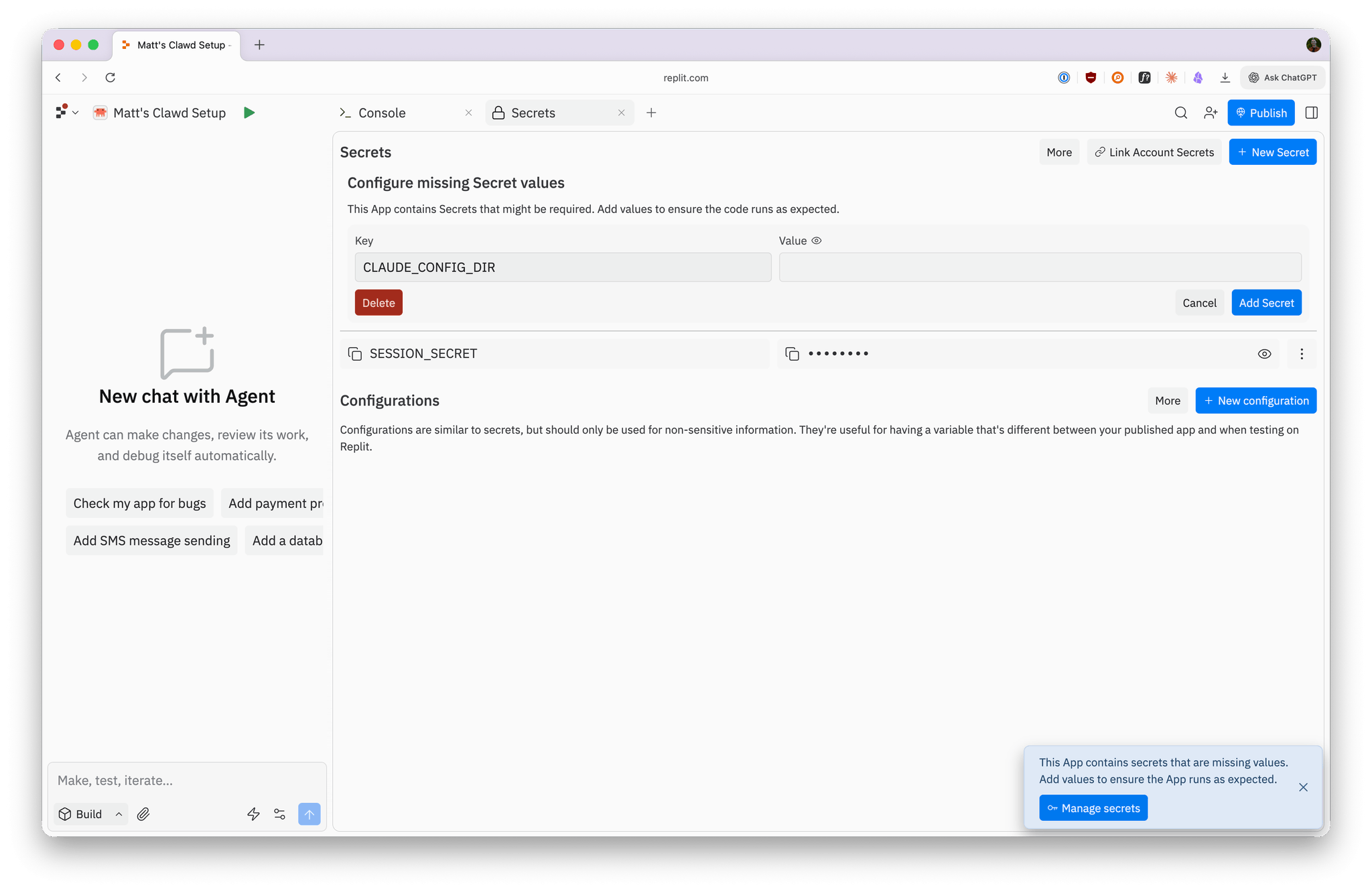The height and width of the screenshot is (892, 1372).
Task: Click the empty Value input field
Action: [x=1040, y=267]
